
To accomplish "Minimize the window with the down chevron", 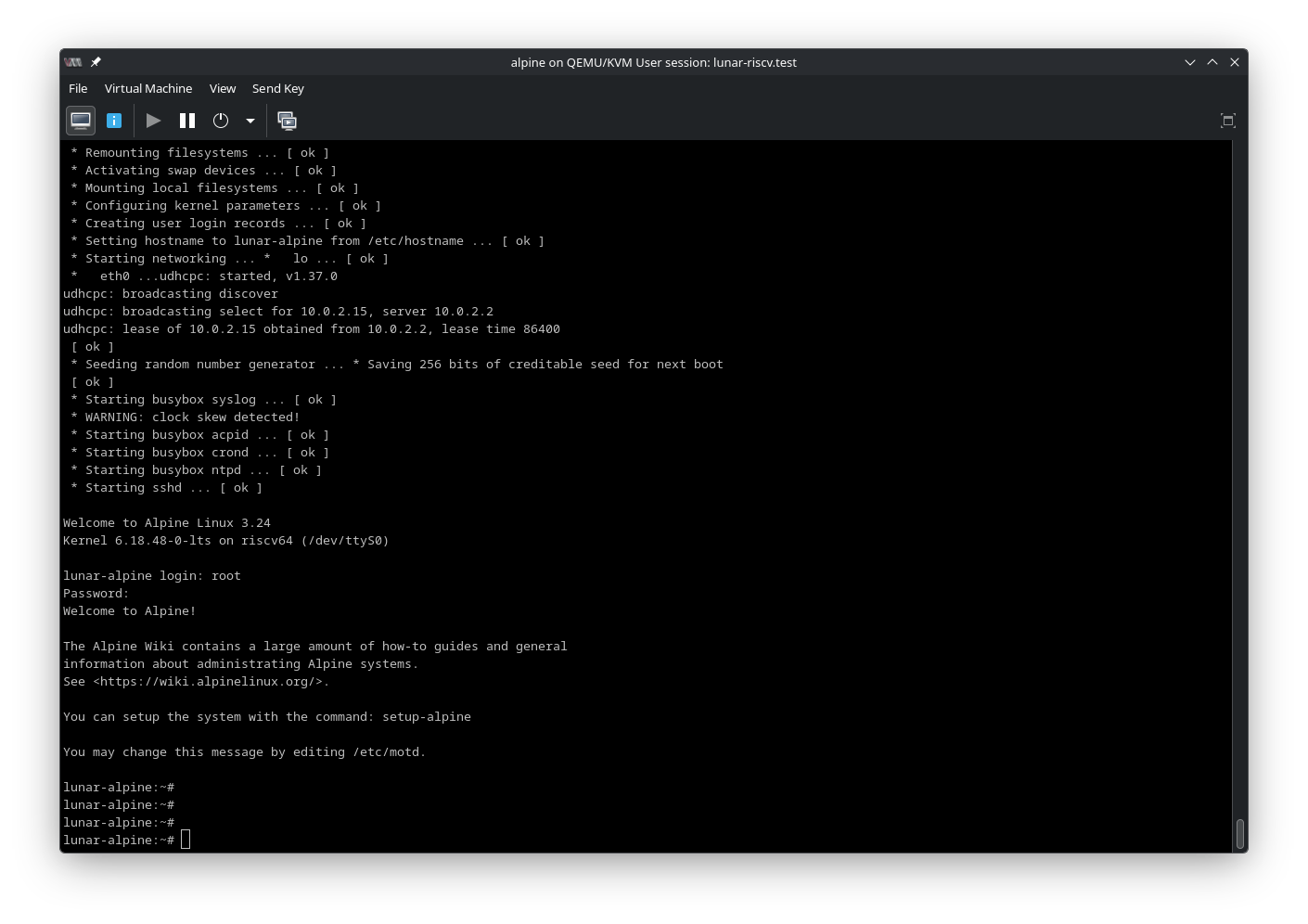I will tap(1190, 62).
